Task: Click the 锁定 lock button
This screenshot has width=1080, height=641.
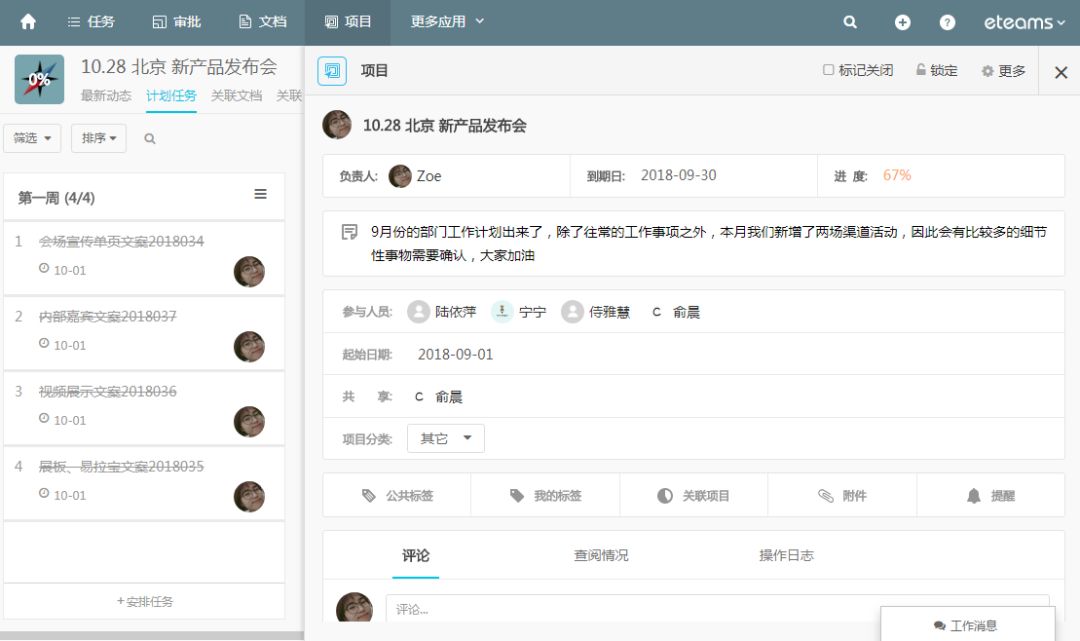Action: pyautogui.click(x=936, y=70)
